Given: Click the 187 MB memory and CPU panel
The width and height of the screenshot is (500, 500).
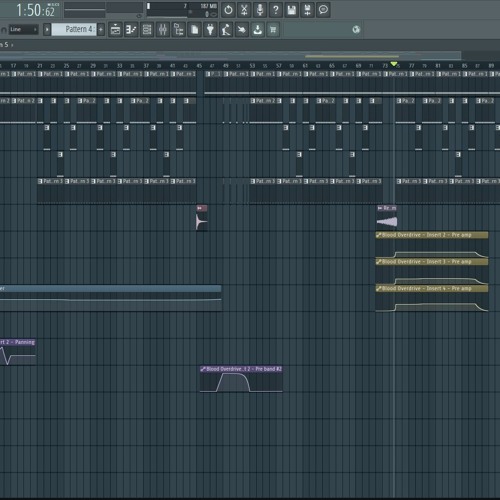Looking at the screenshot, I should 182,10.
